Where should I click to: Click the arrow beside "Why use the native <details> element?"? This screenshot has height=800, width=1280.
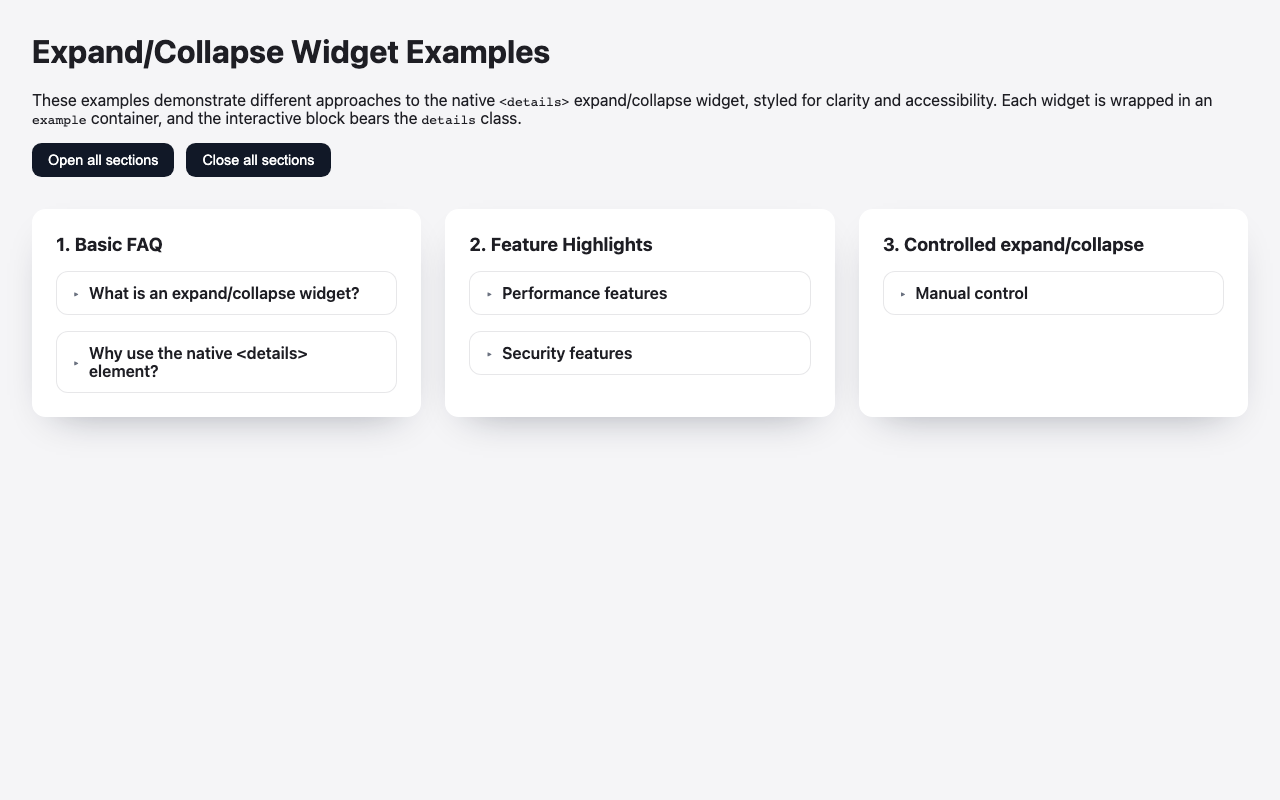76,362
